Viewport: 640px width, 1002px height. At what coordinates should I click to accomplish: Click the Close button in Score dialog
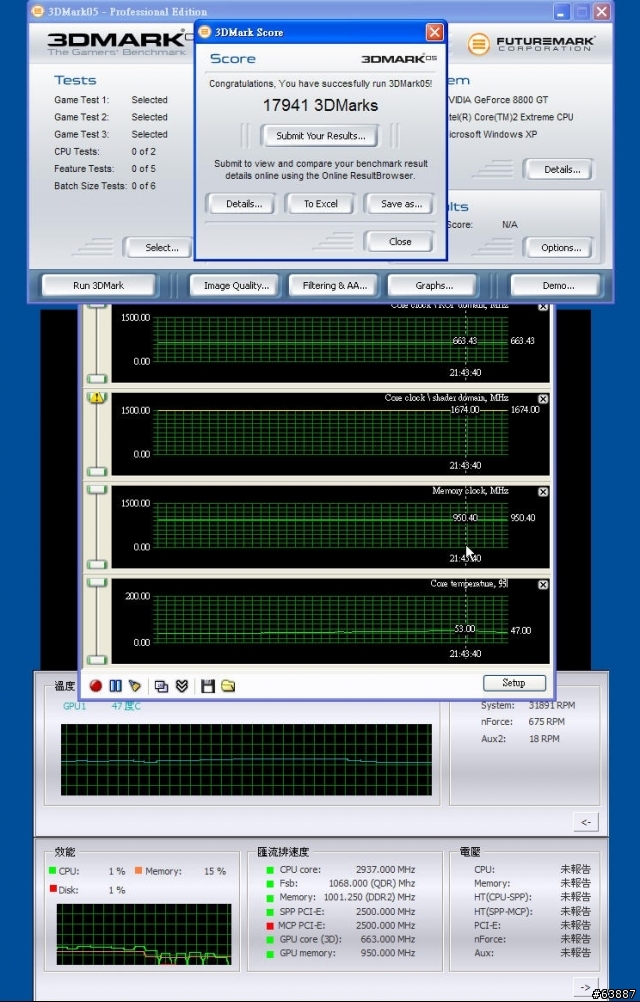pos(400,242)
